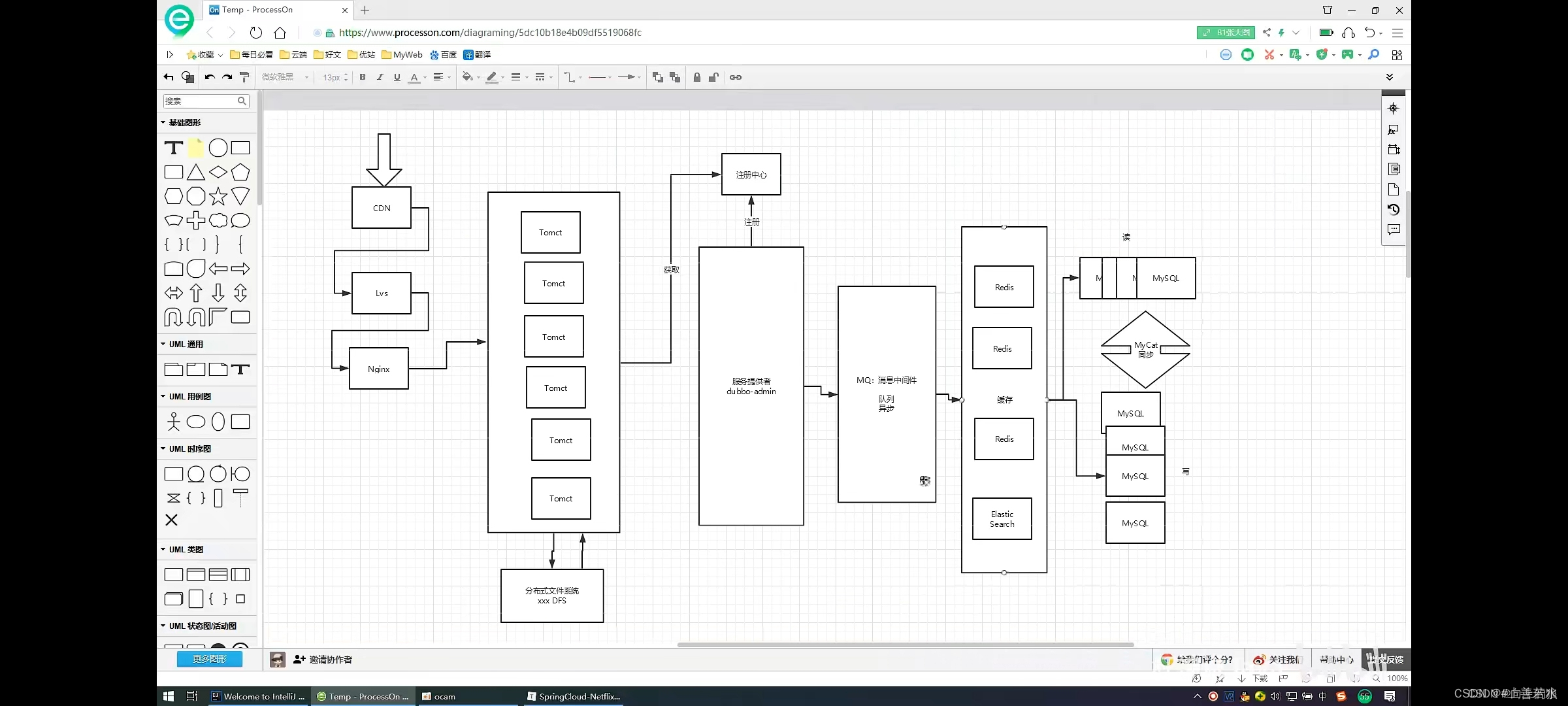Select the star shape in the palette
The width and height of the screenshot is (1568, 706).
[x=218, y=196]
